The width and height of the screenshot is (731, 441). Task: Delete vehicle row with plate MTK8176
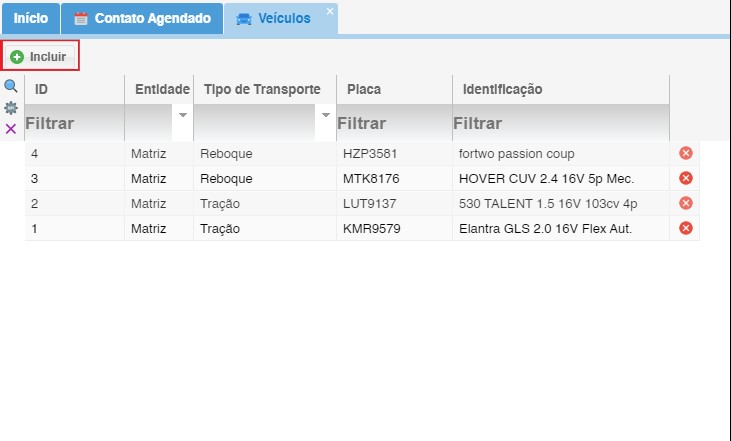pos(686,178)
